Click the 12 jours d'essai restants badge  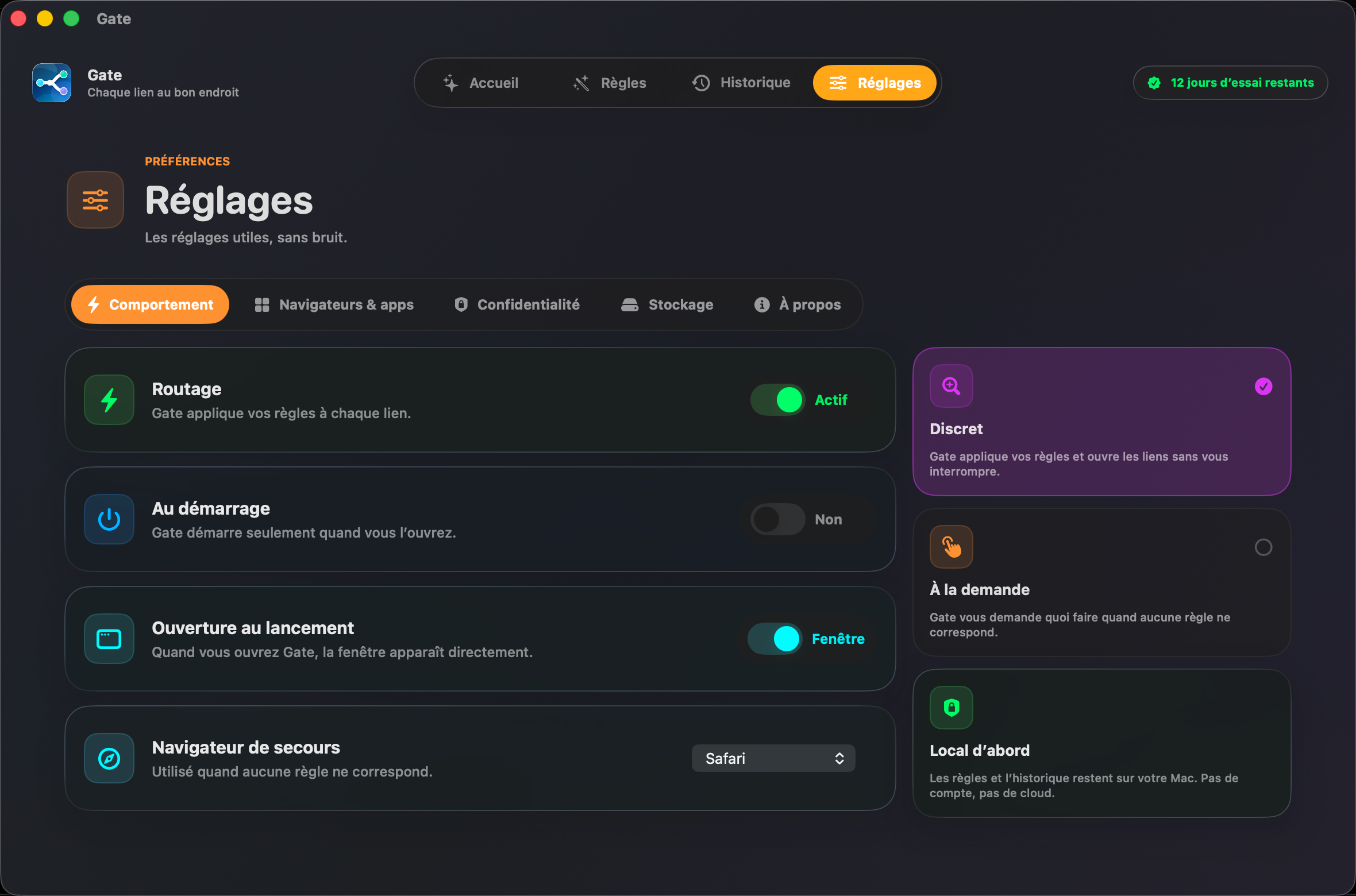(x=1231, y=83)
